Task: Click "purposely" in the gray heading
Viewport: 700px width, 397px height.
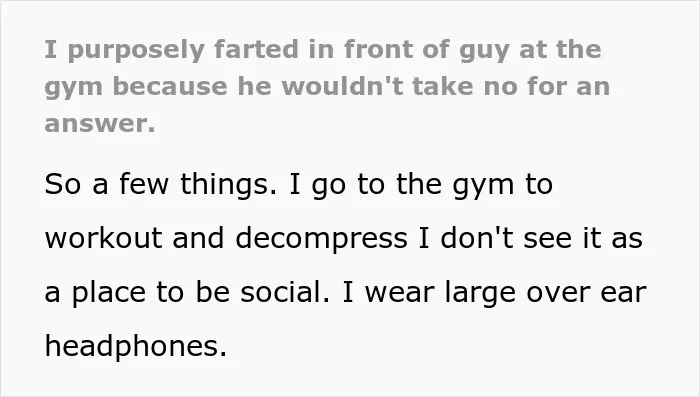Action: [136, 50]
